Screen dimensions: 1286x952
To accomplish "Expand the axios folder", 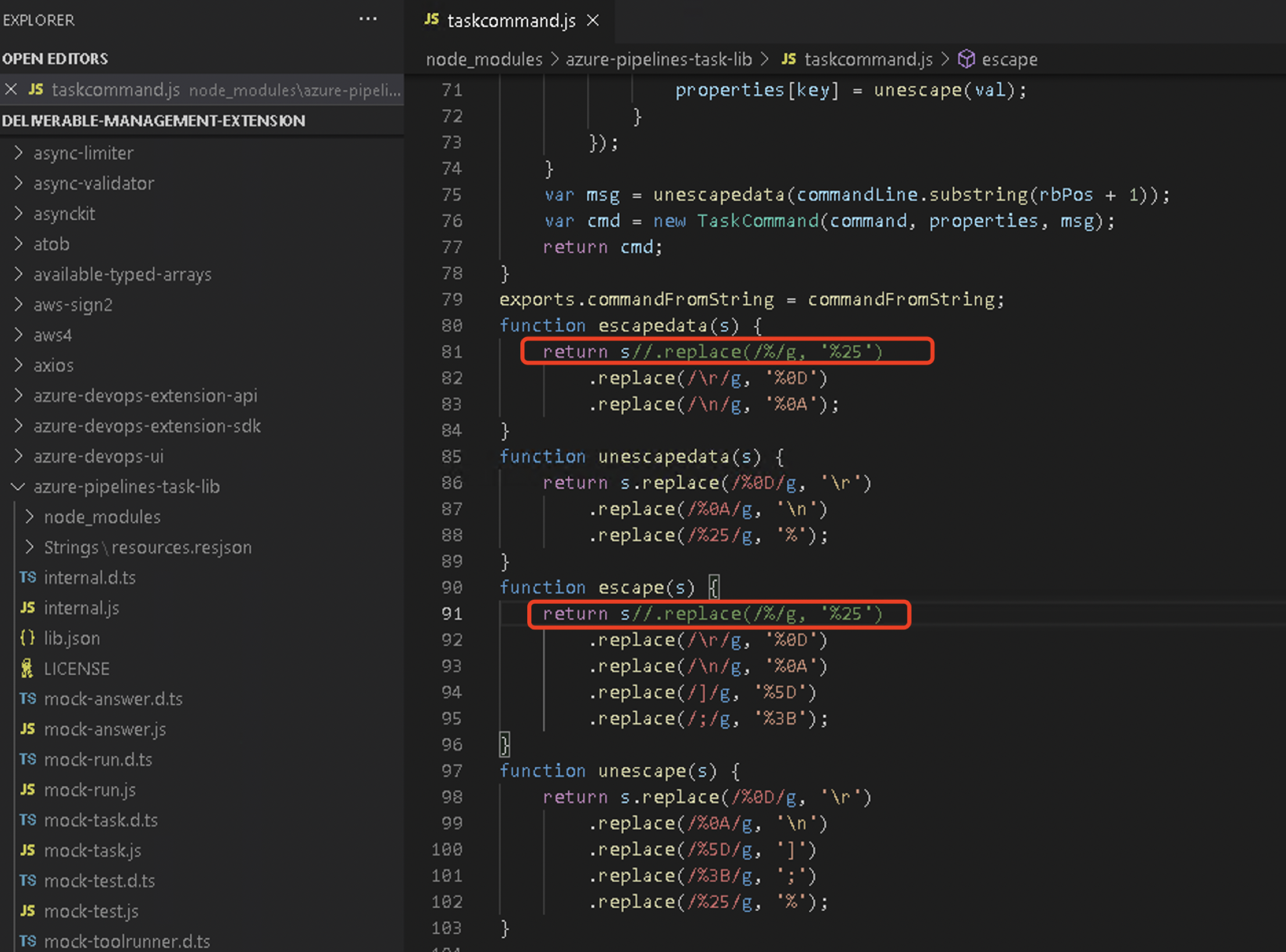I will point(53,366).
